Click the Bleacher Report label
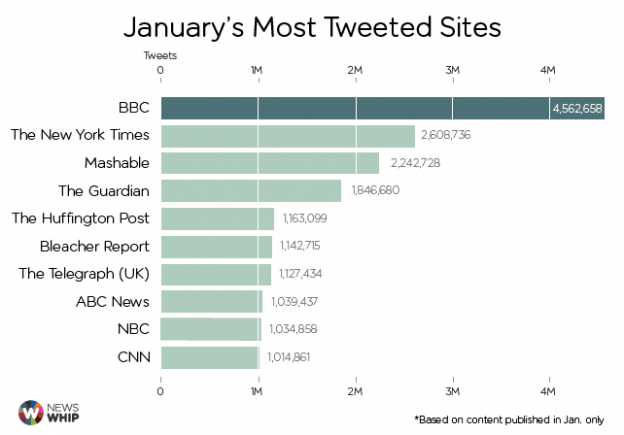Viewport: 624px width, 435px height. (95, 246)
